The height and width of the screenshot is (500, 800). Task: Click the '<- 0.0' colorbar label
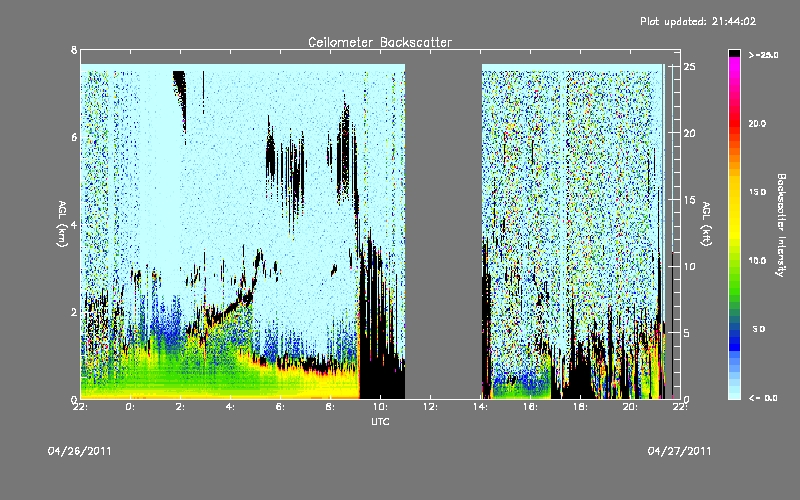763,398
